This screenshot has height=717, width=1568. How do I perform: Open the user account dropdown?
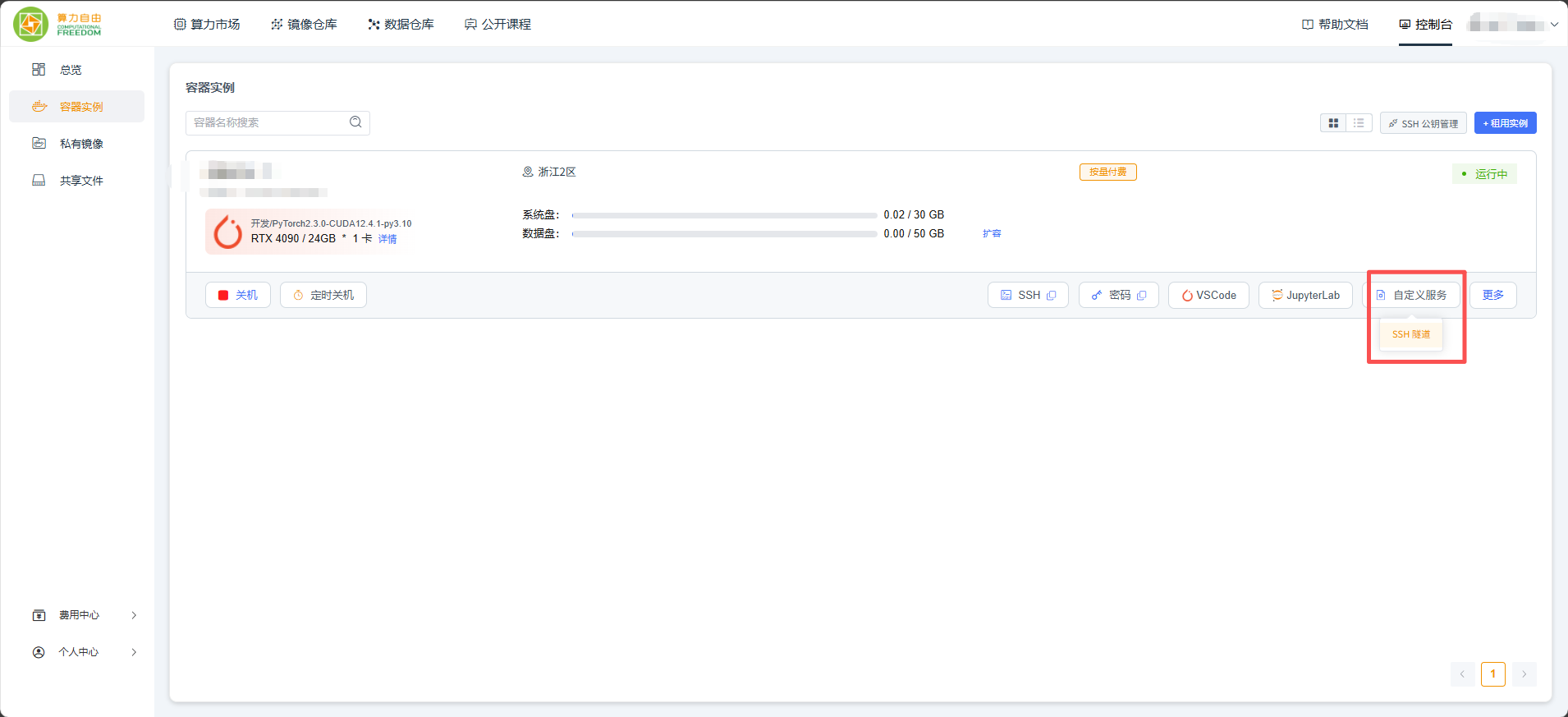tap(1514, 25)
